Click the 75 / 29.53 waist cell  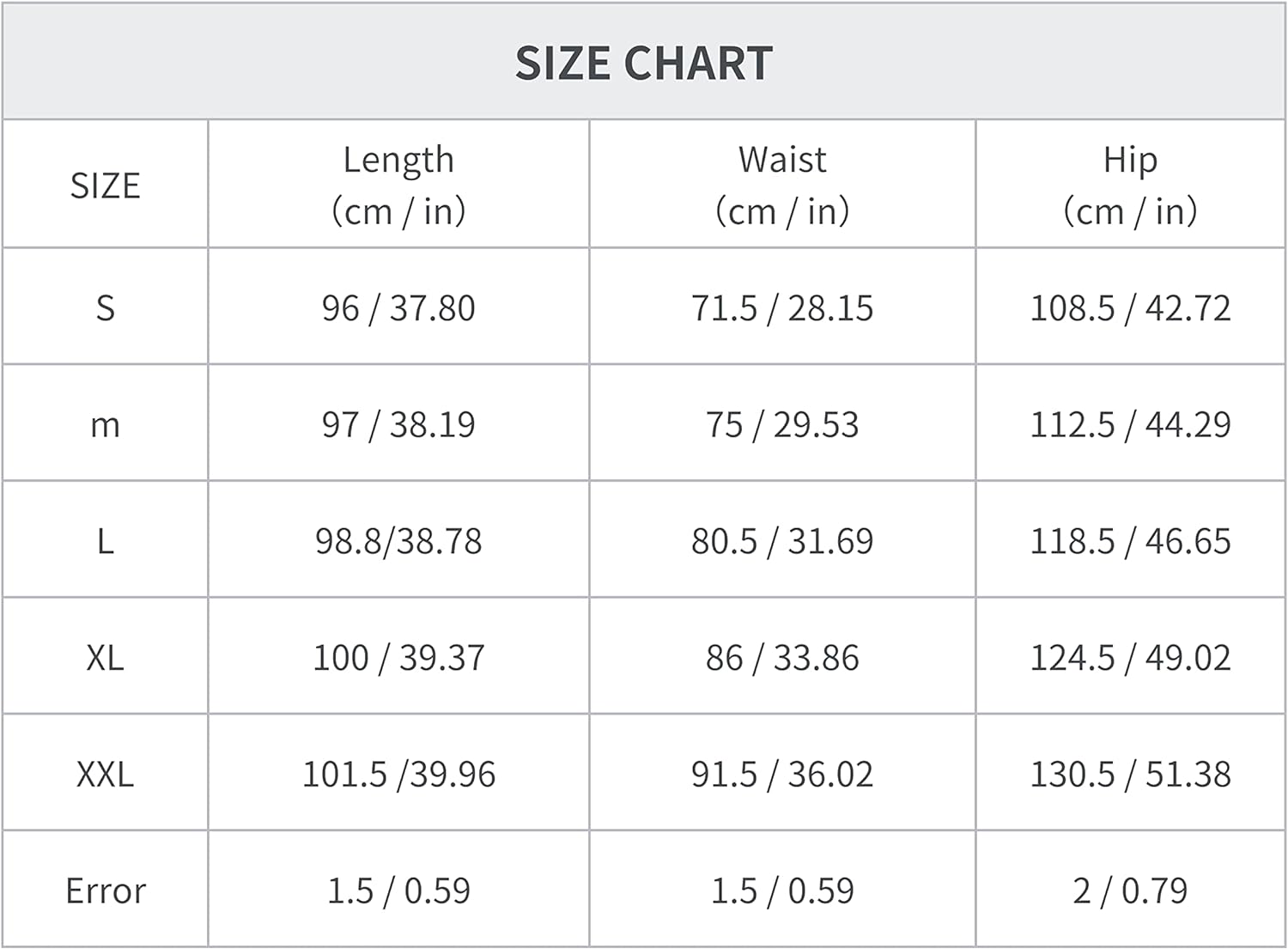[782, 425]
